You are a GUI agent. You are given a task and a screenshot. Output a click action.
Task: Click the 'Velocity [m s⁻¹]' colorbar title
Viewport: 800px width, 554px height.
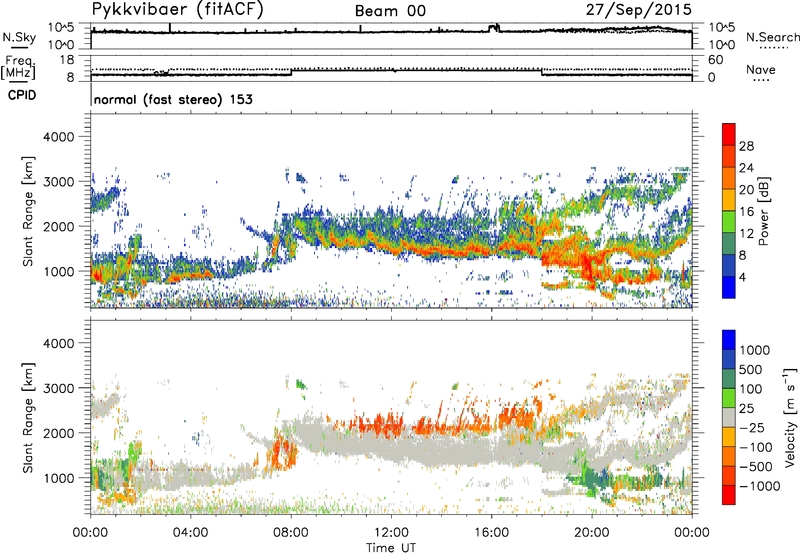point(790,417)
